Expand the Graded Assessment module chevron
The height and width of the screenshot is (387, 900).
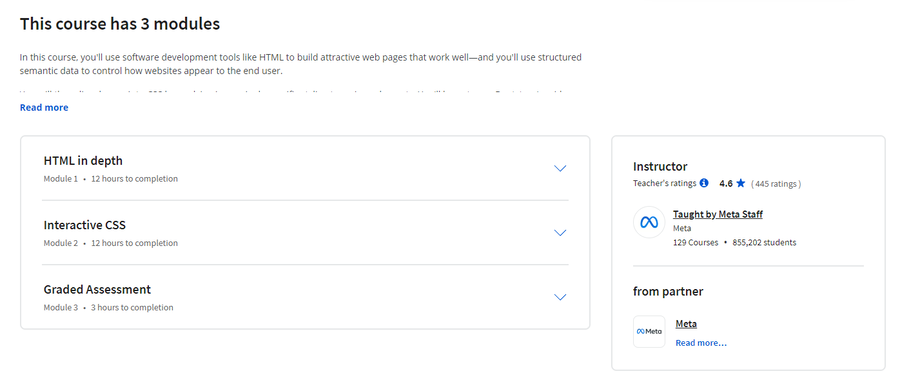(x=560, y=297)
